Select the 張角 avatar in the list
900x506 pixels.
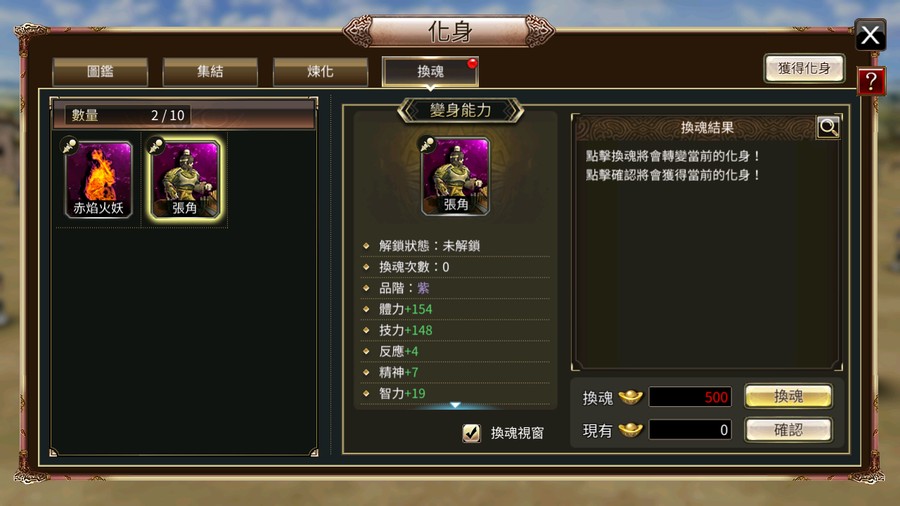185,179
